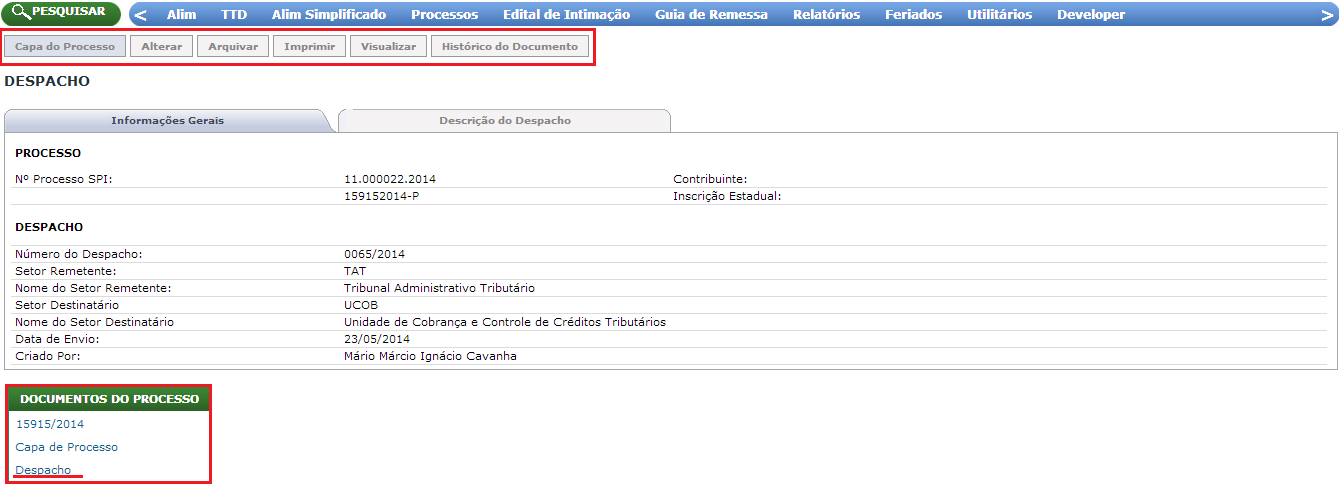
Task: Open the Utilitários menu
Action: (999, 15)
